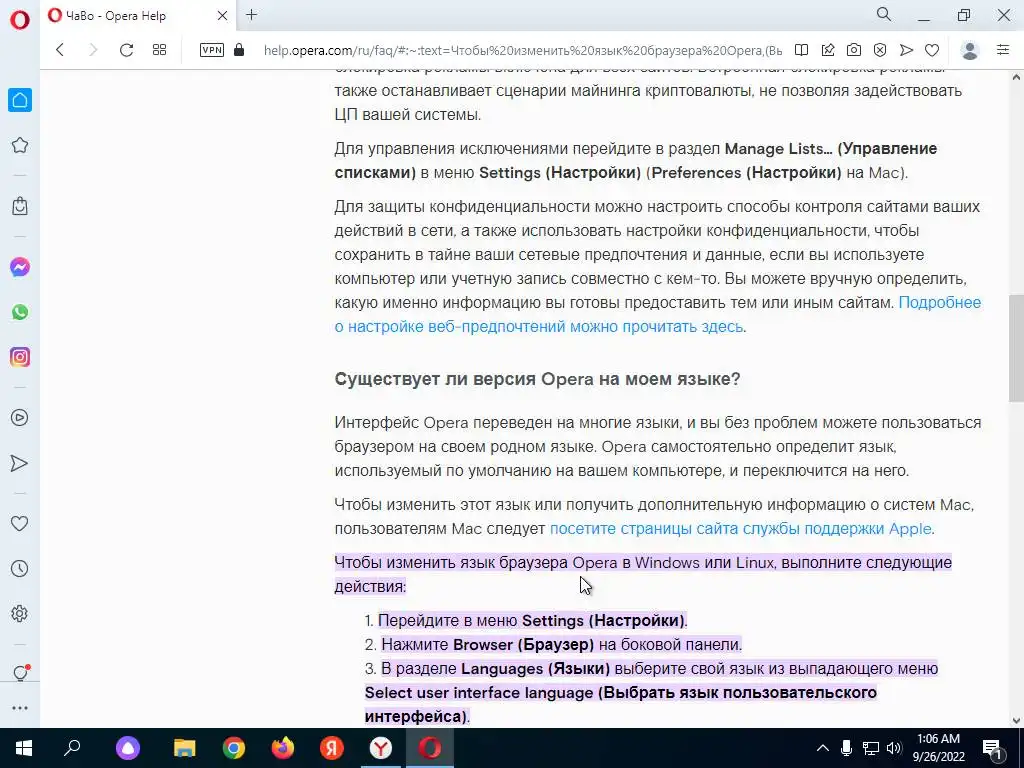Open Settings gear in the sidebar
The width and height of the screenshot is (1024, 768).
click(20, 613)
